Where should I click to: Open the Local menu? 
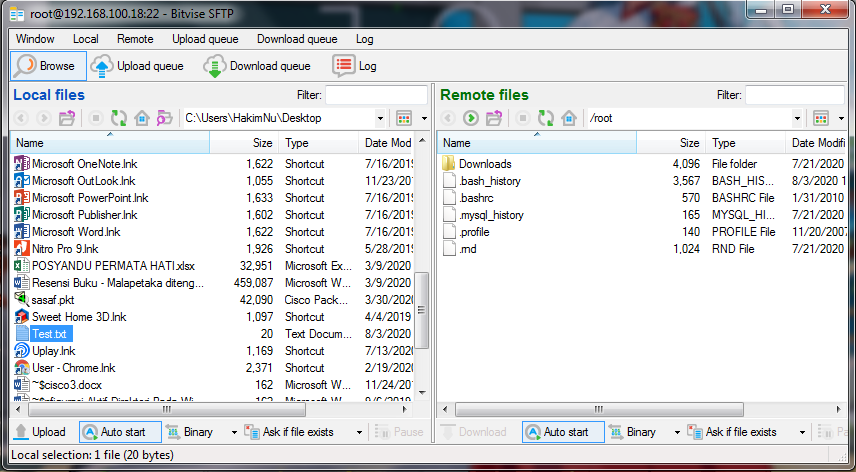86,39
